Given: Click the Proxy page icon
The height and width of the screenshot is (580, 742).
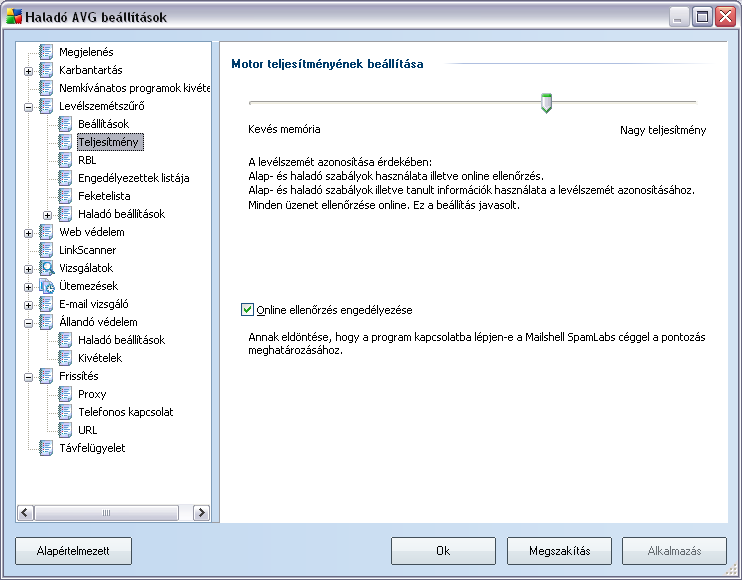Looking at the screenshot, I should [x=65, y=394].
